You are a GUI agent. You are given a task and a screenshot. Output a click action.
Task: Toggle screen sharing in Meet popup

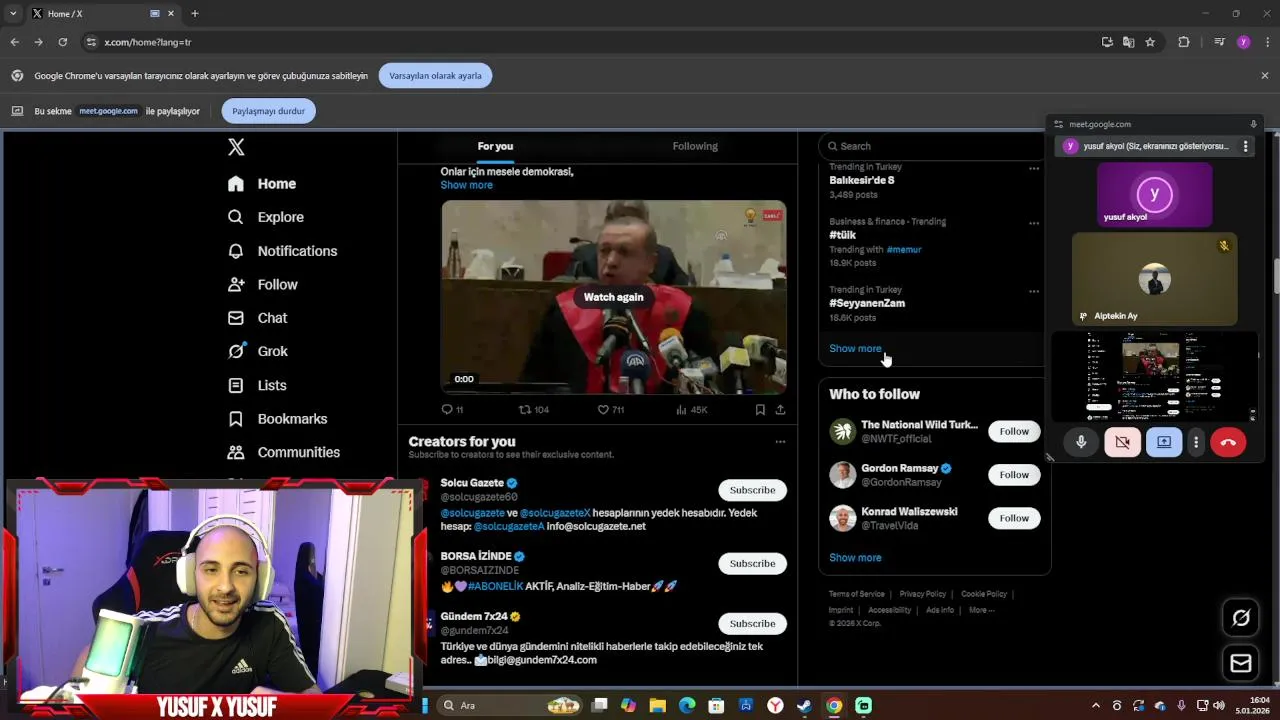(1164, 442)
